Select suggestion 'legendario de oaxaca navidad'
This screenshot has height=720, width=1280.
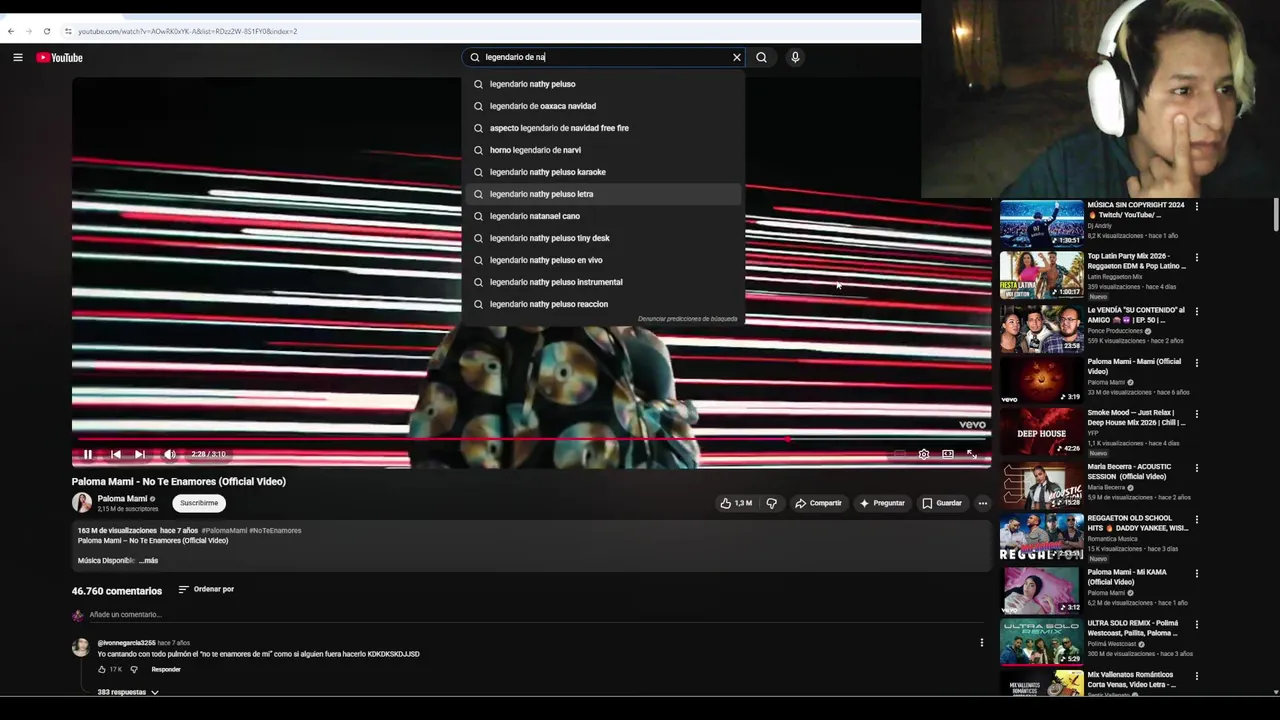point(603,106)
